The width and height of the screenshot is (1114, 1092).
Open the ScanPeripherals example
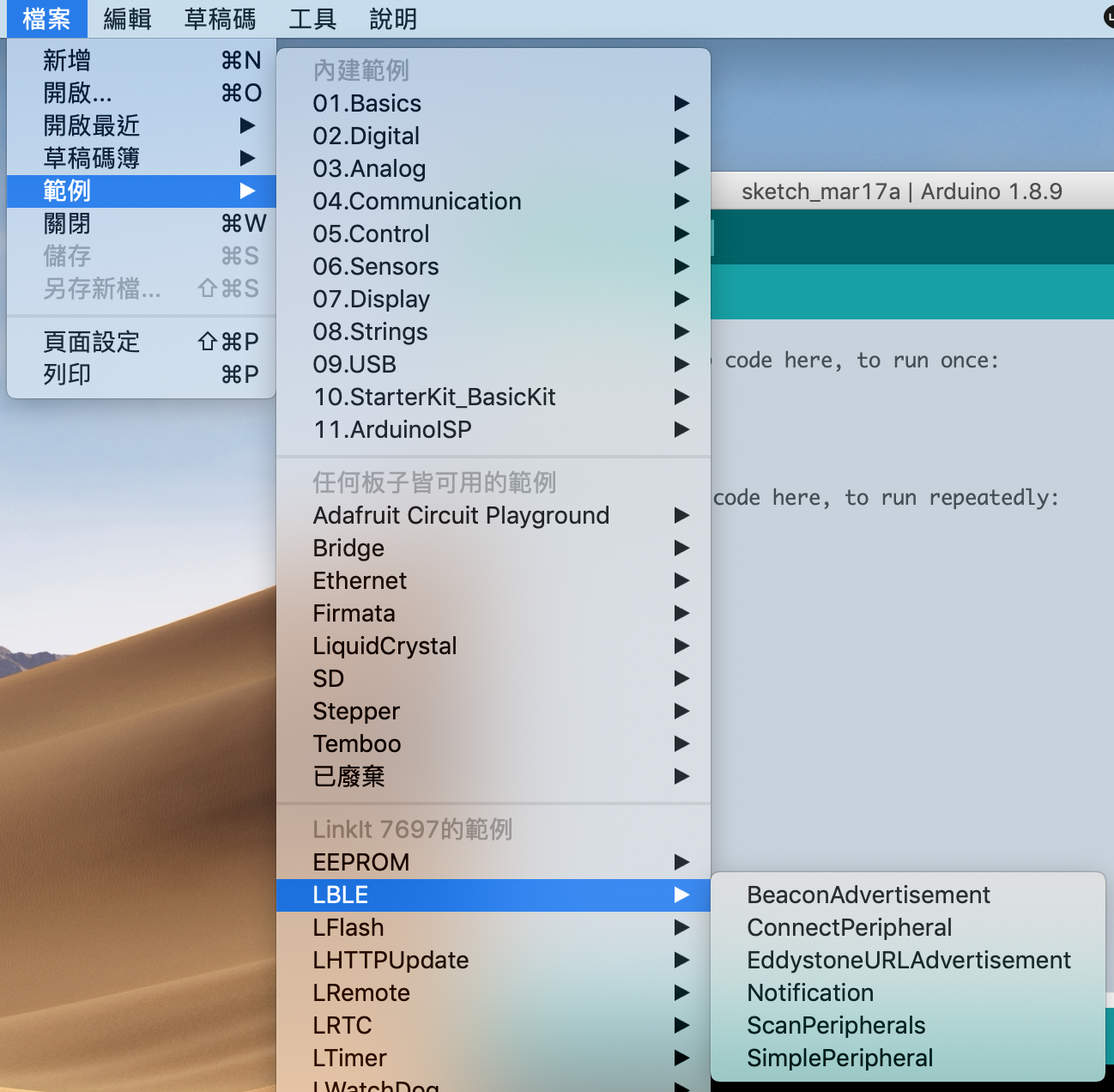[x=908, y=1025]
